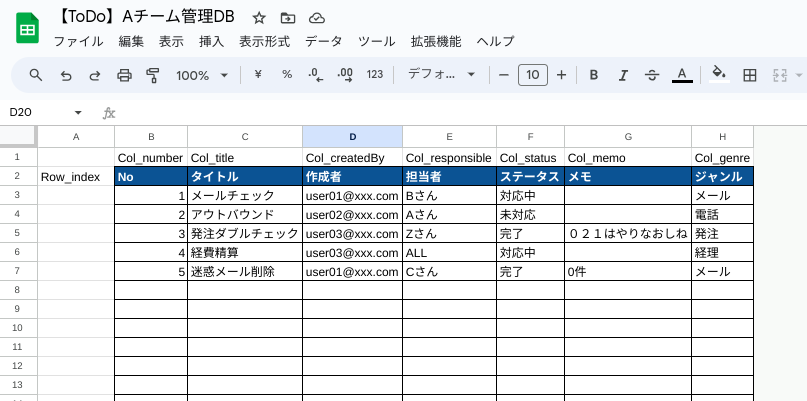Open the text color picker
807x401 pixels.
click(682, 75)
